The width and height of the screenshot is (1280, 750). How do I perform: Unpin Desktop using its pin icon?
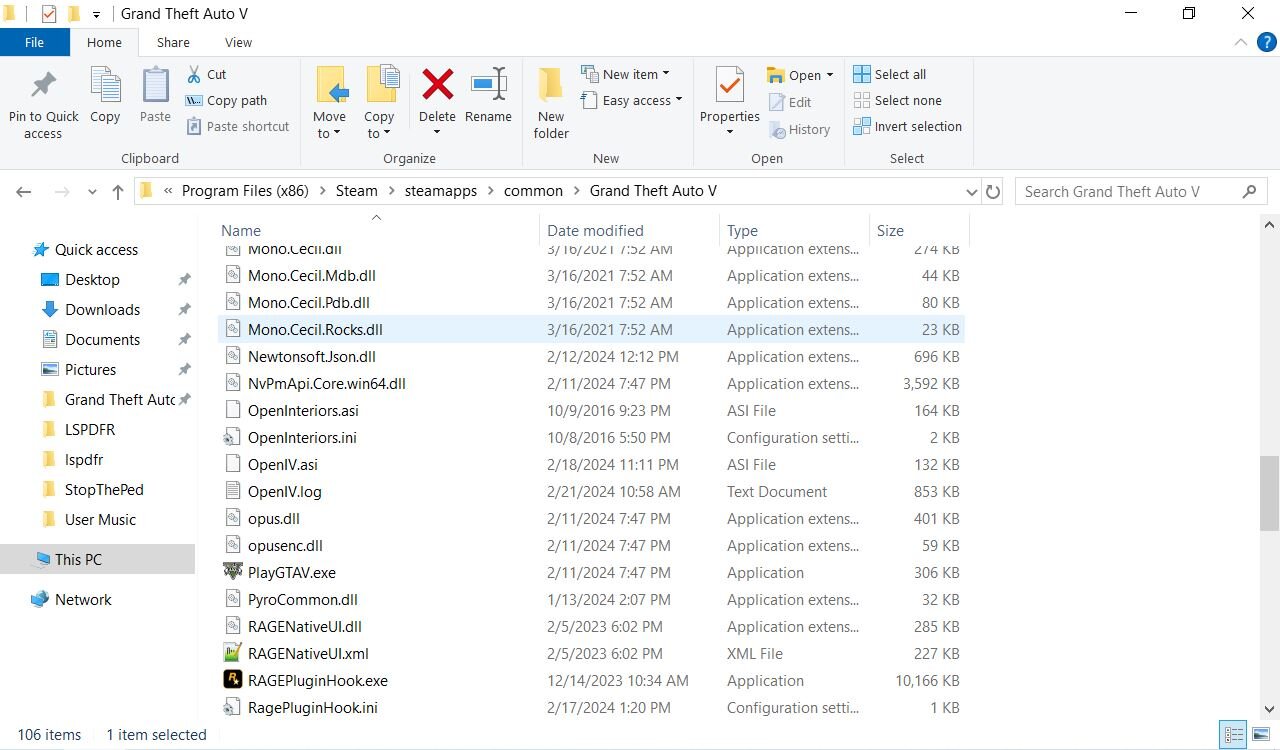184,280
